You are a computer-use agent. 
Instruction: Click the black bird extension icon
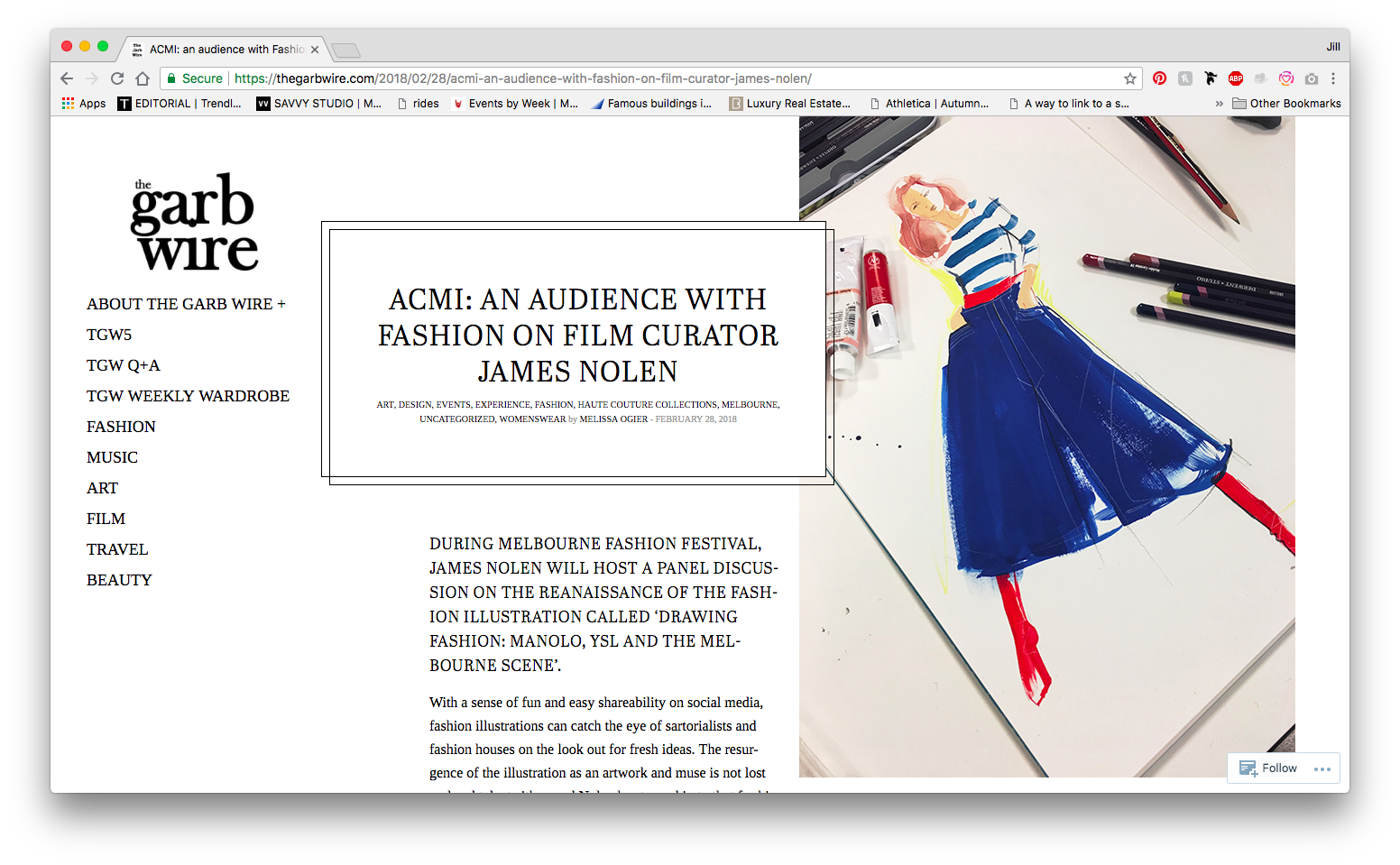point(1211,78)
